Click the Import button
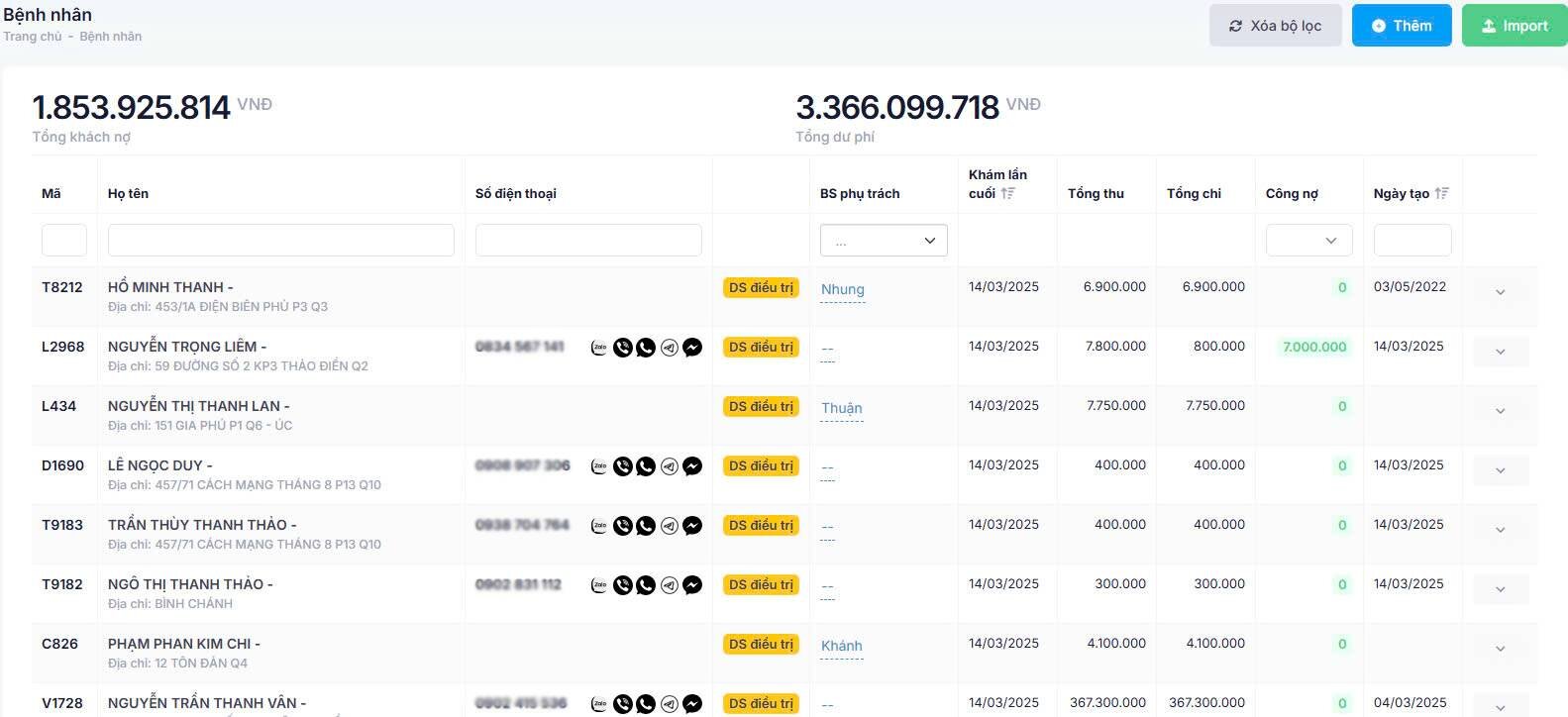 [x=1515, y=26]
